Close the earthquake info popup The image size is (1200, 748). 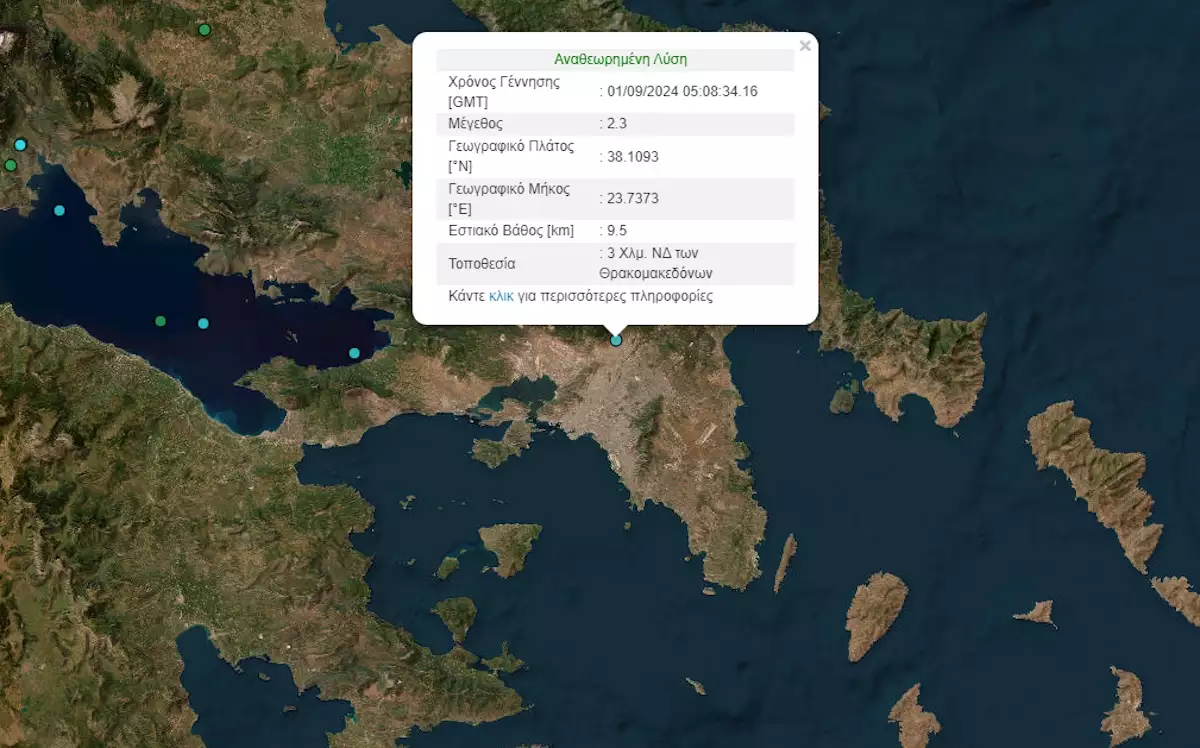805,46
